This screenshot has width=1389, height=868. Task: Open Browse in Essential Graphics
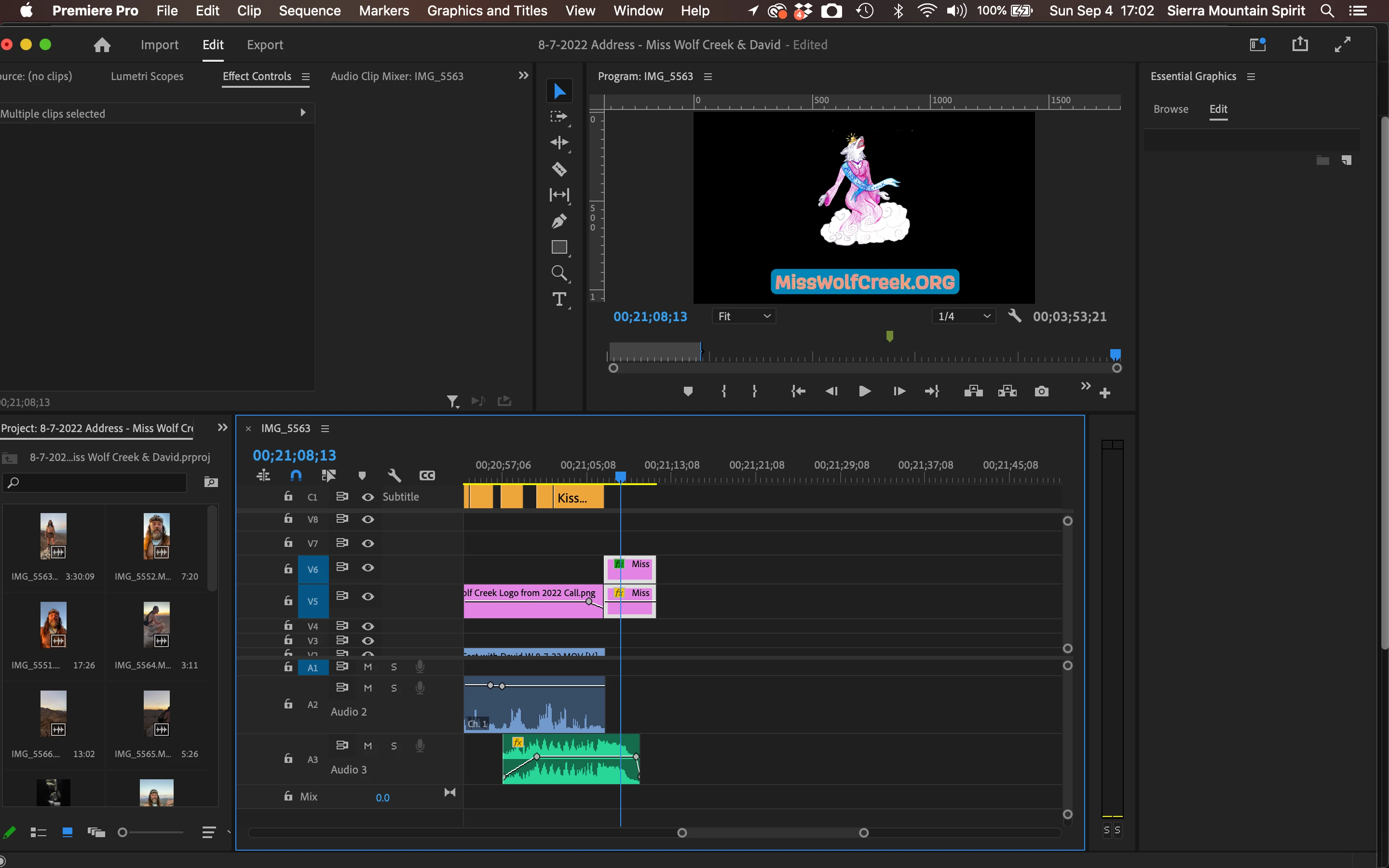click(x=1171, y=109)
